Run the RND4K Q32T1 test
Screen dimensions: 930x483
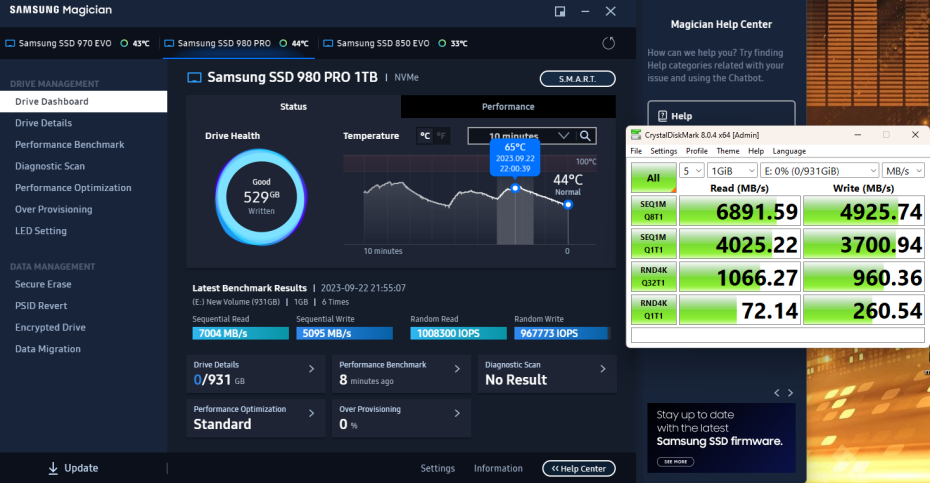[x=653, y=277]
